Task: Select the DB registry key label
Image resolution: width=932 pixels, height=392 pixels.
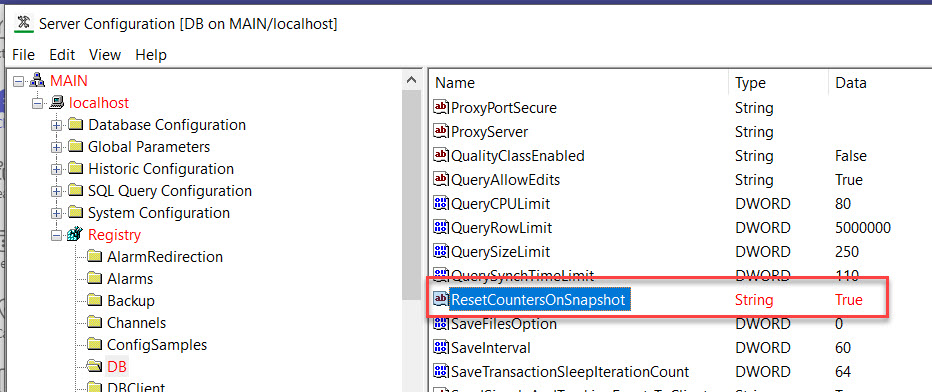Action: click(x=117, y=367)
